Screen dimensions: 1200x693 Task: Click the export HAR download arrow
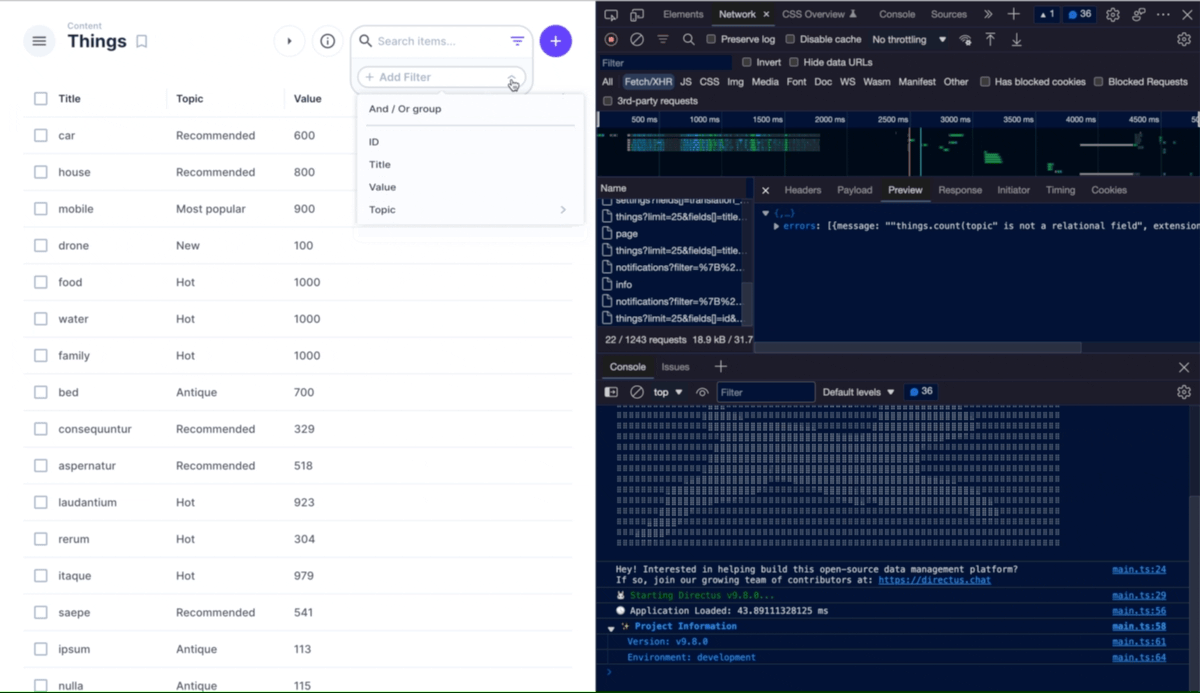(1016, 39)
